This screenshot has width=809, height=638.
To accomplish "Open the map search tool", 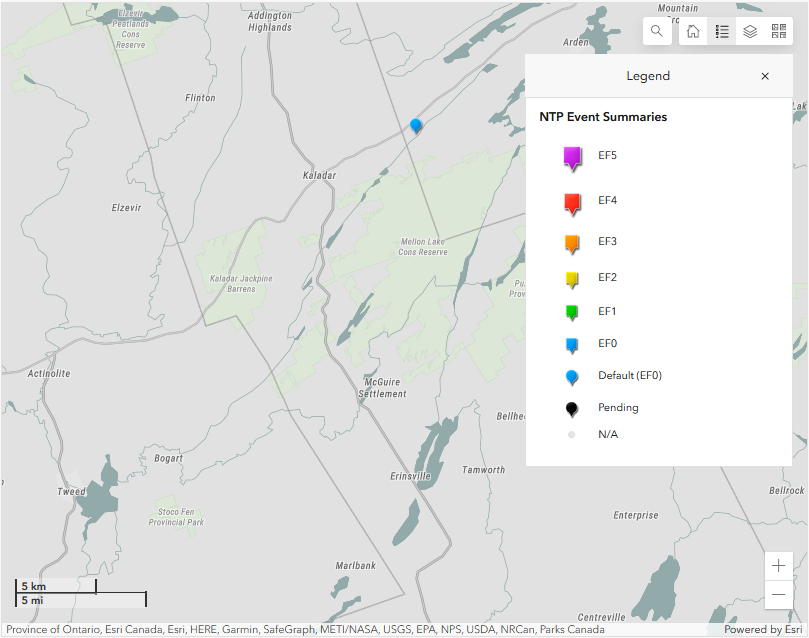I will click(657, 31).
